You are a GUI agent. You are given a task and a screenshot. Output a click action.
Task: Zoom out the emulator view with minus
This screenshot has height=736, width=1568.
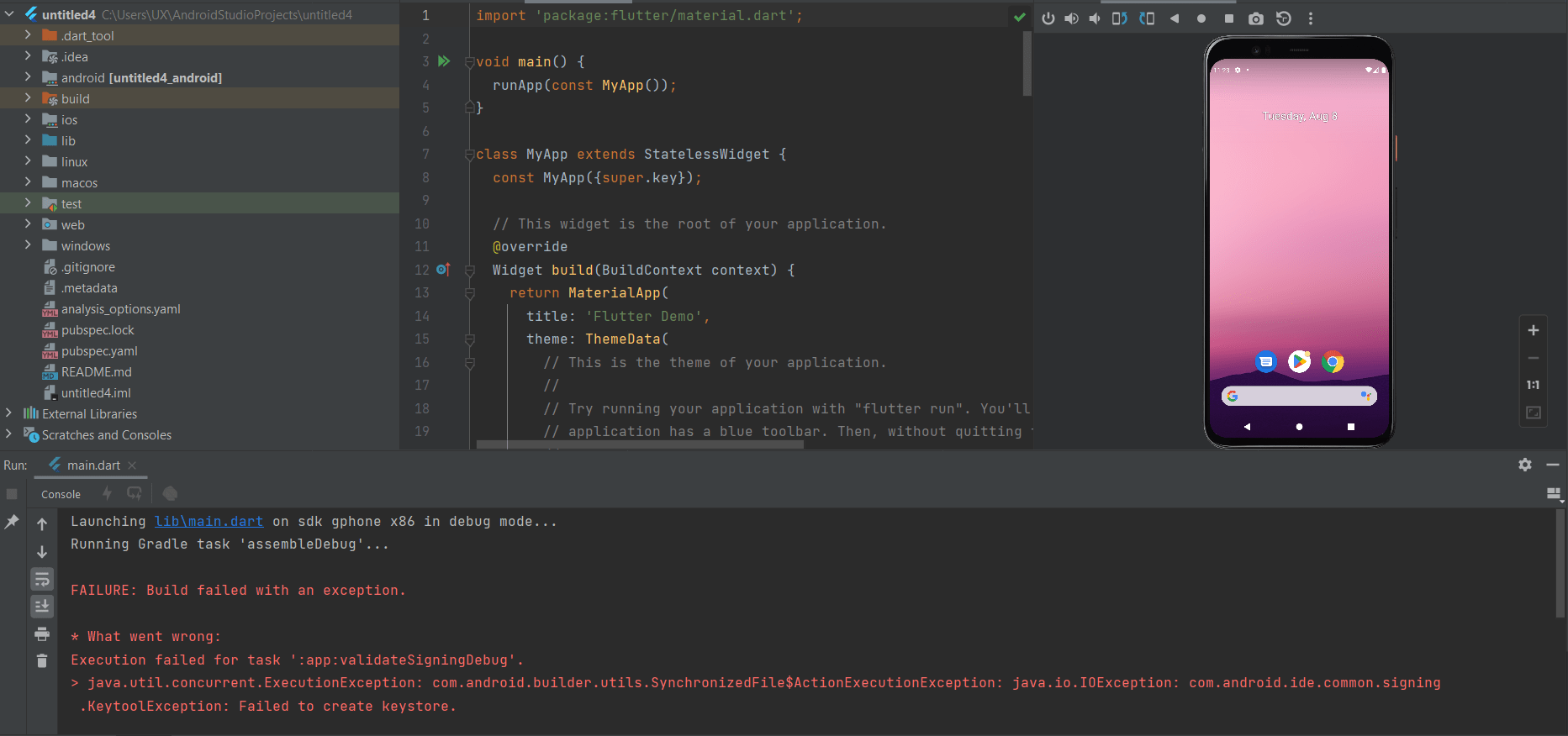point(1534,358)
